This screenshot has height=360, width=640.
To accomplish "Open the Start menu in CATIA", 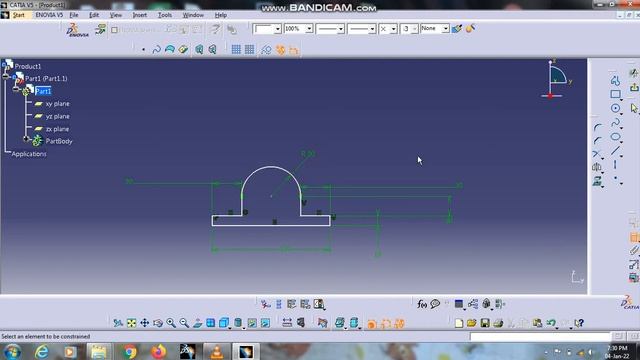I will (18, 15).
